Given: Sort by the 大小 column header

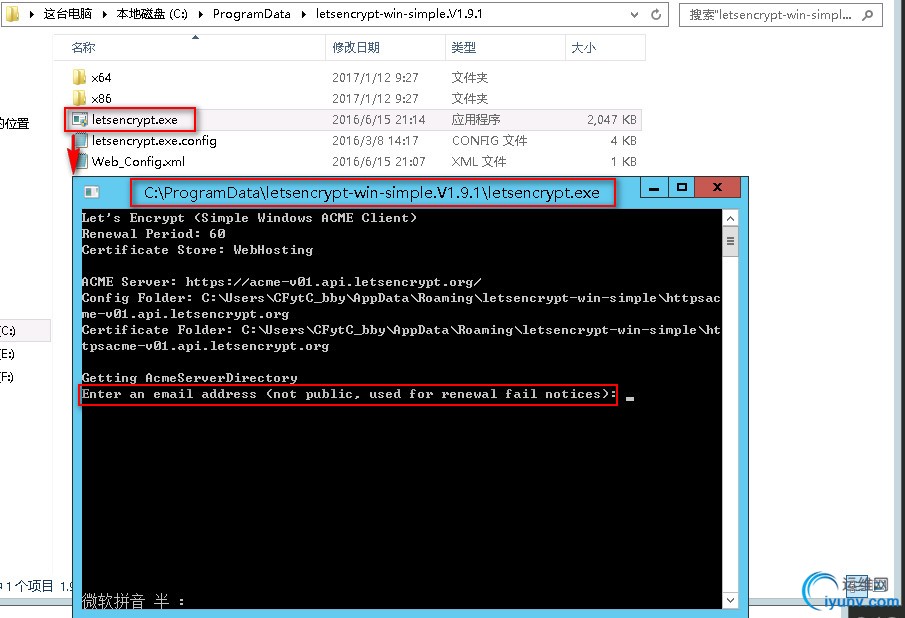Looking at the screenshot, I should pyautogui.click(x=605, y=47).
